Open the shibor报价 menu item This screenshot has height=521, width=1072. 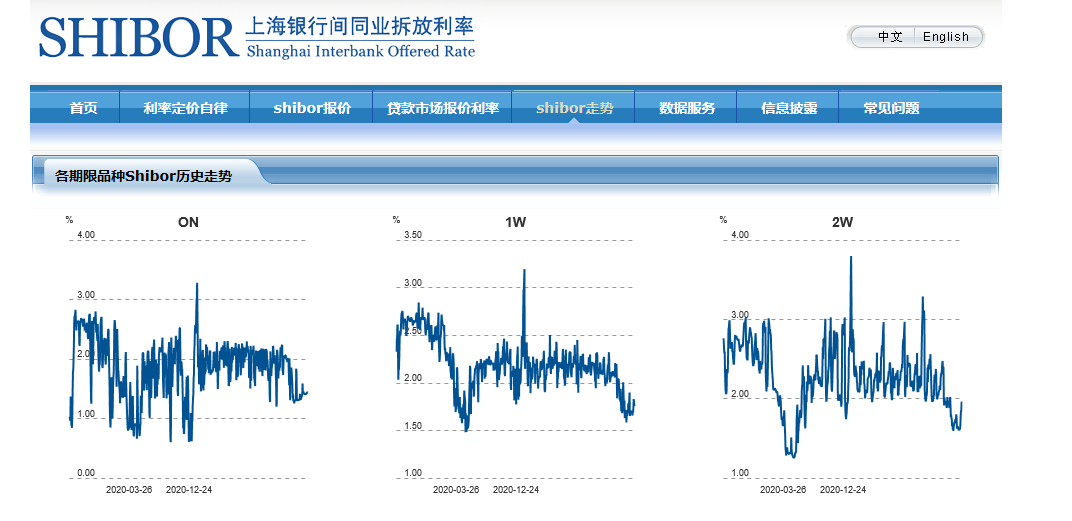tap(312, 108)
